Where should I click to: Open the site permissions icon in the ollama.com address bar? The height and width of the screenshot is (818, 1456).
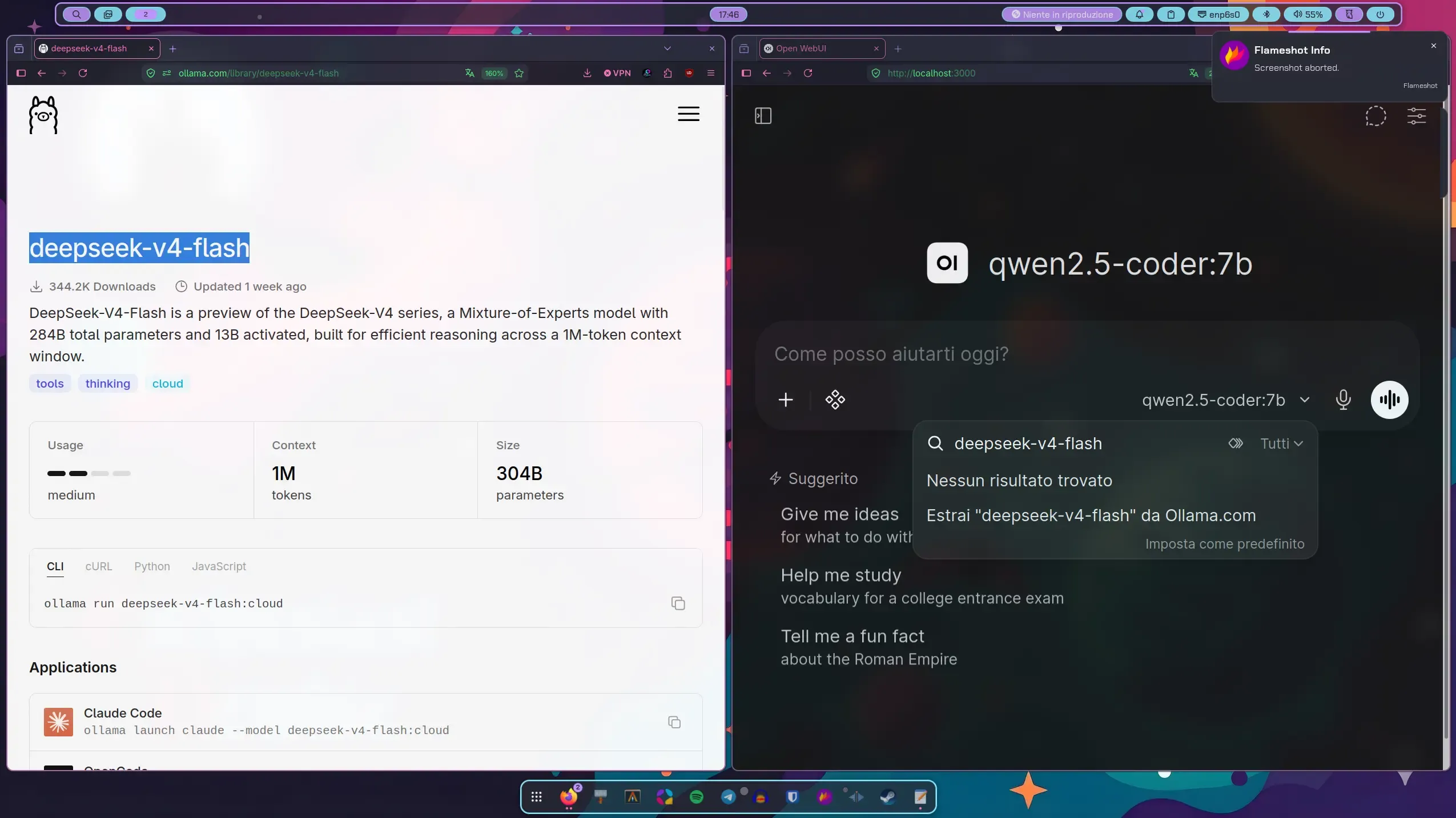point(167,73)
